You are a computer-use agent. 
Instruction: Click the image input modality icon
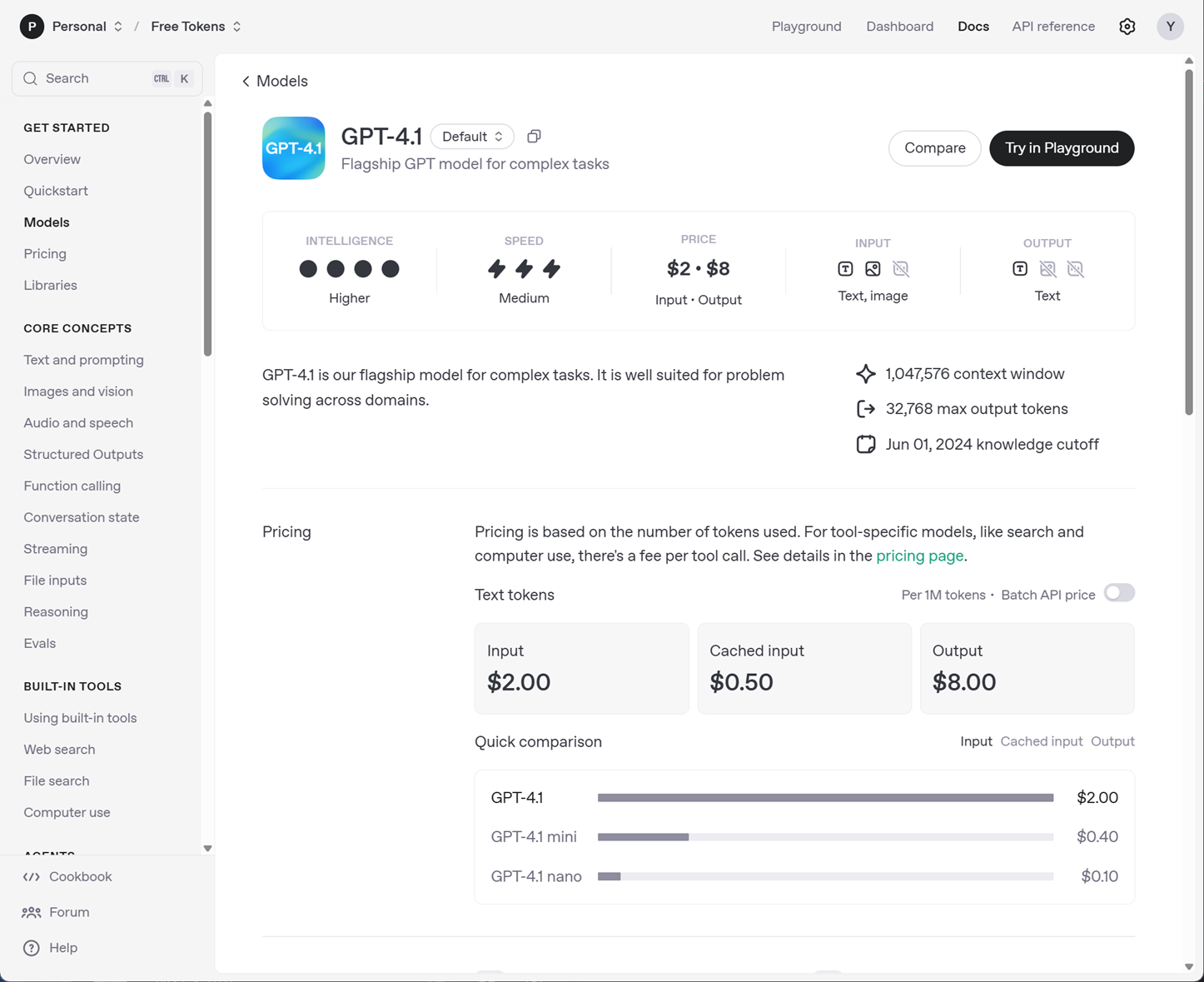(x=873, y=268)
